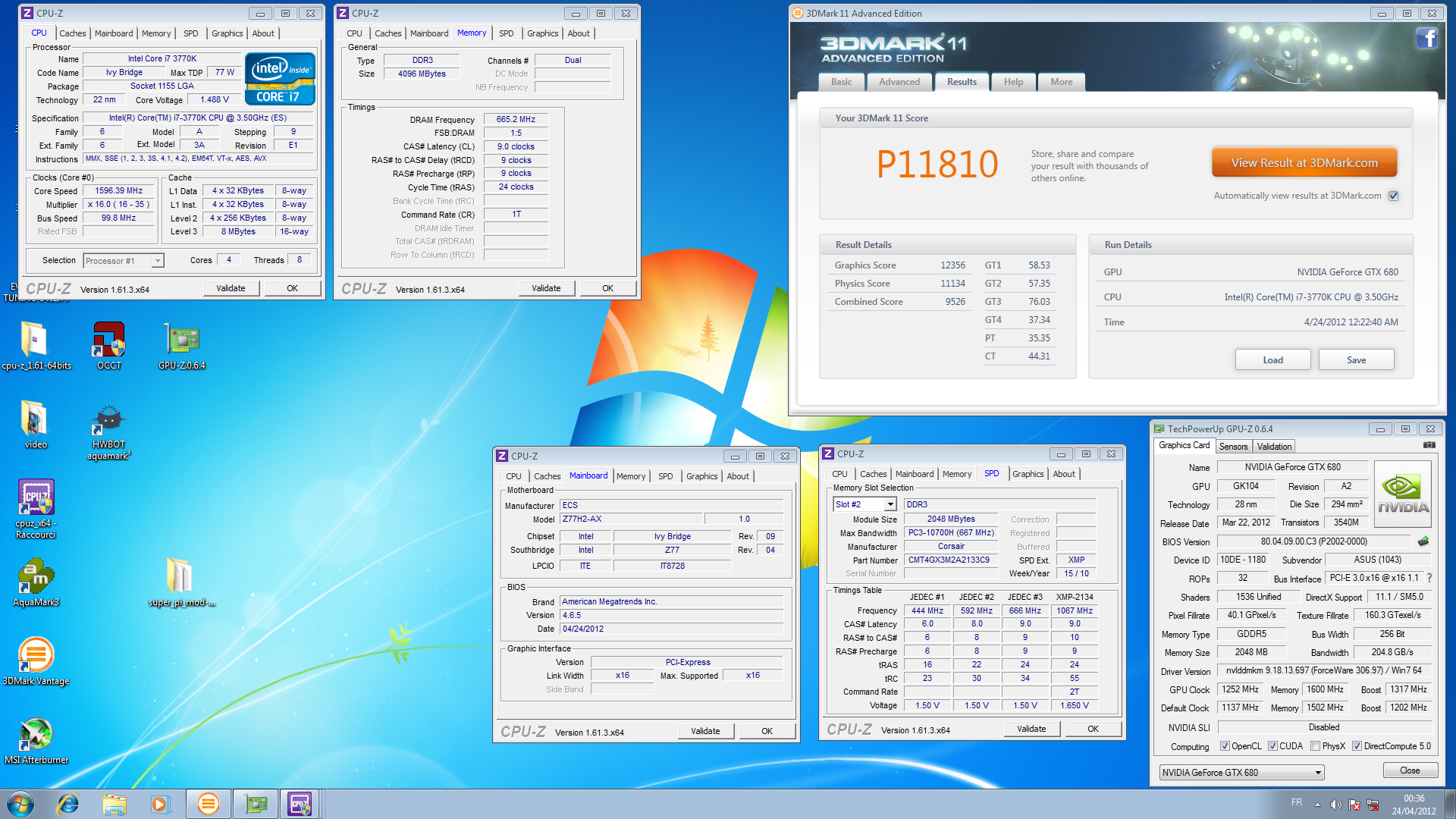Launch the HWBOT aquamark3 shortcut
The image size is (1456, 819).
[x=108, y=432]
